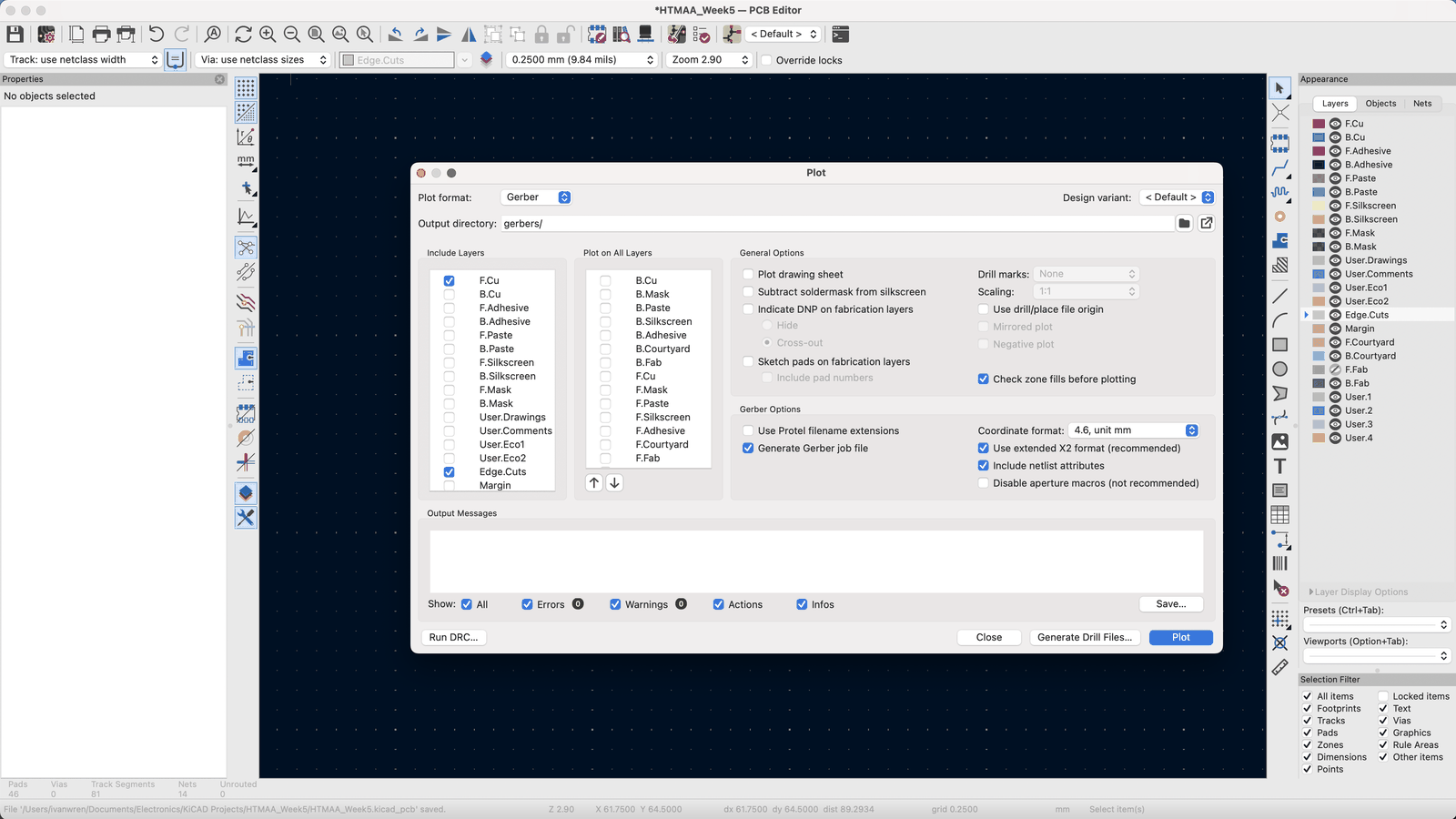Click Generate Drill Files button
Viewport: 1456px width, 819px height.
coord(1085,637)
